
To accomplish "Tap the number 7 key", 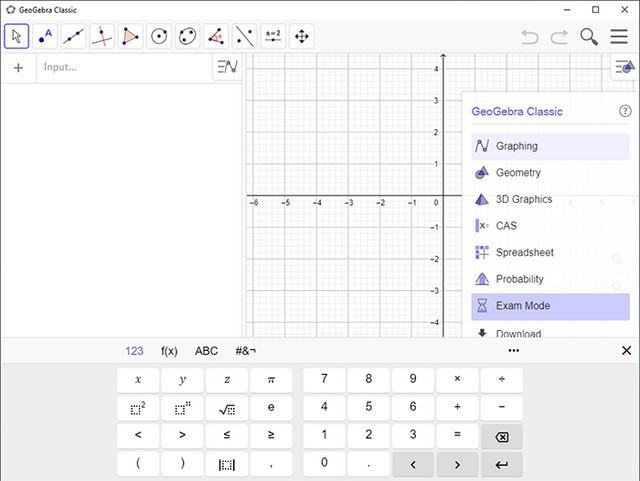I will point(324,380).
